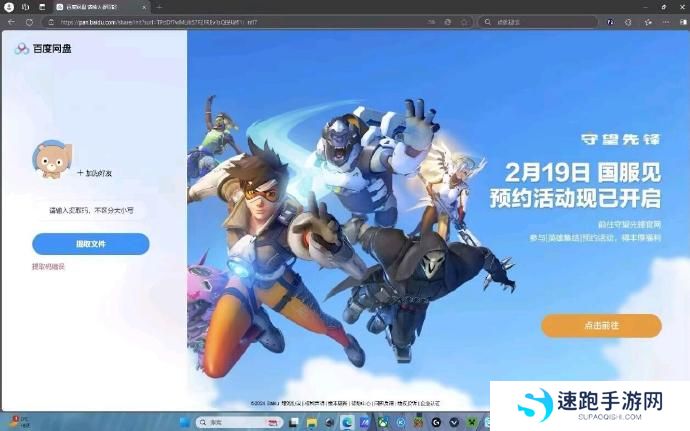Click the 百度网盘 logo

coord(43,48)
